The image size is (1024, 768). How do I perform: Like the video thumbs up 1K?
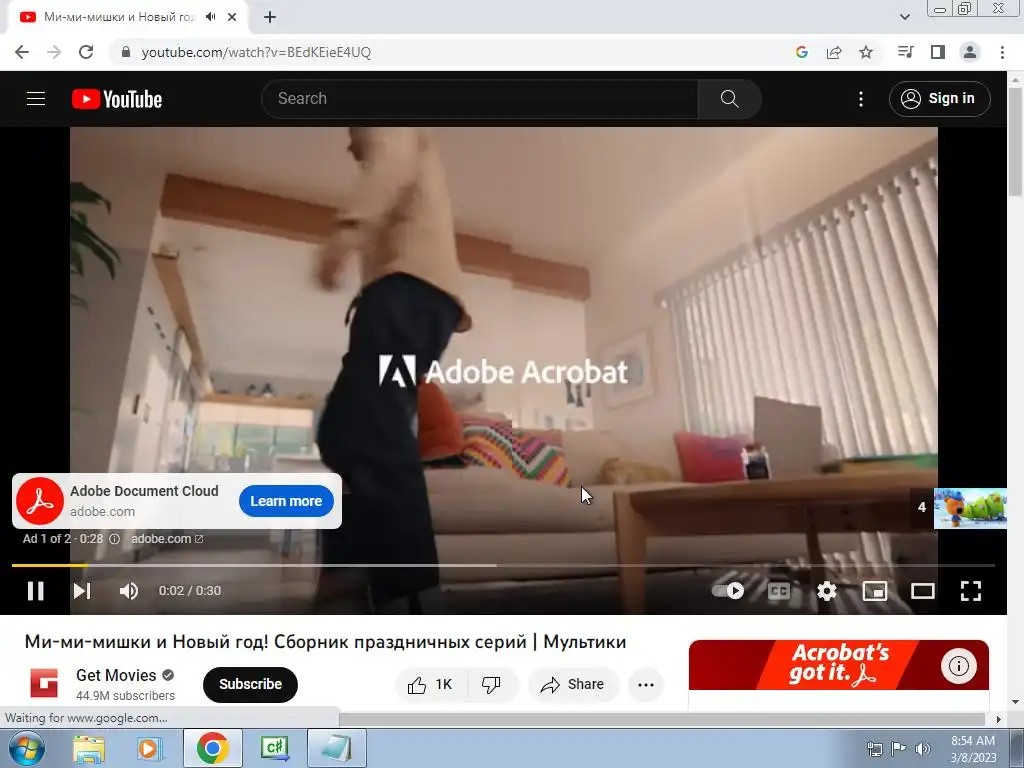coord(430,684)
